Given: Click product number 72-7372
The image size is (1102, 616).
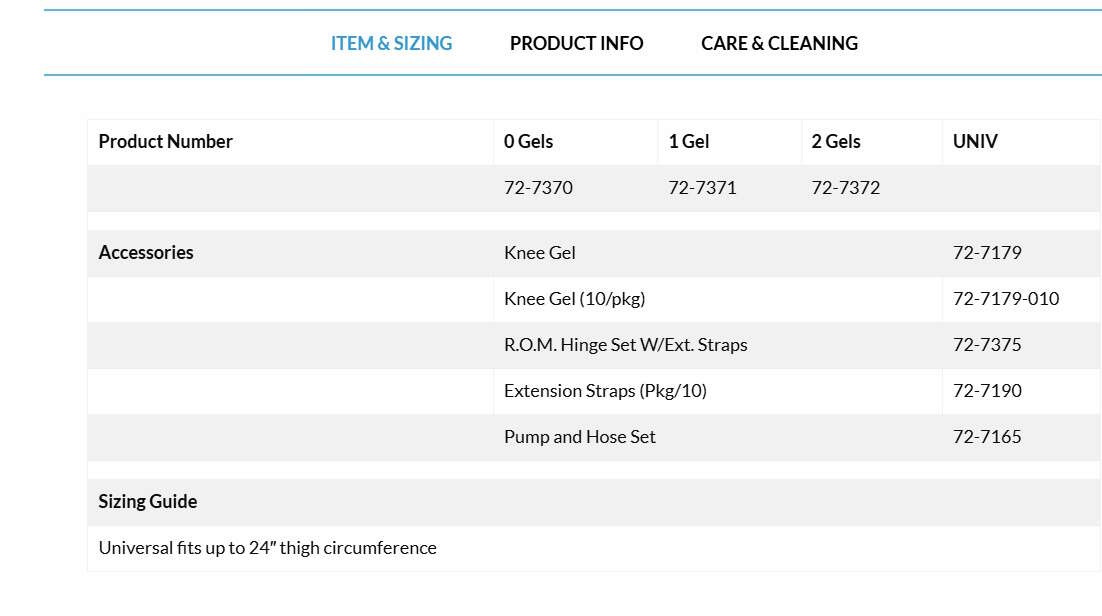Looking at the screenshot, I should [845, 188].
